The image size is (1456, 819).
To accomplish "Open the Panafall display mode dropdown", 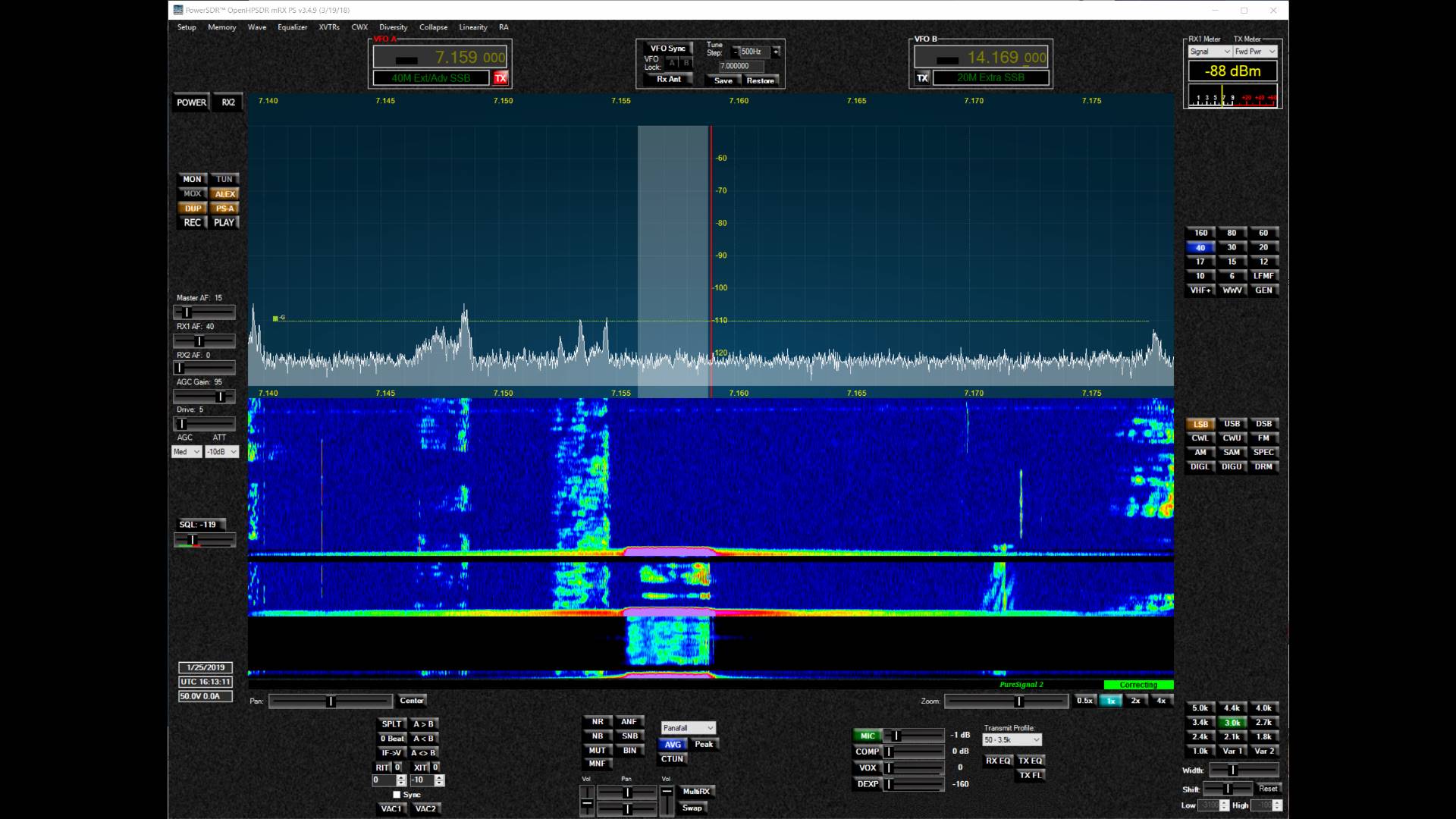I will coord(688,728).
